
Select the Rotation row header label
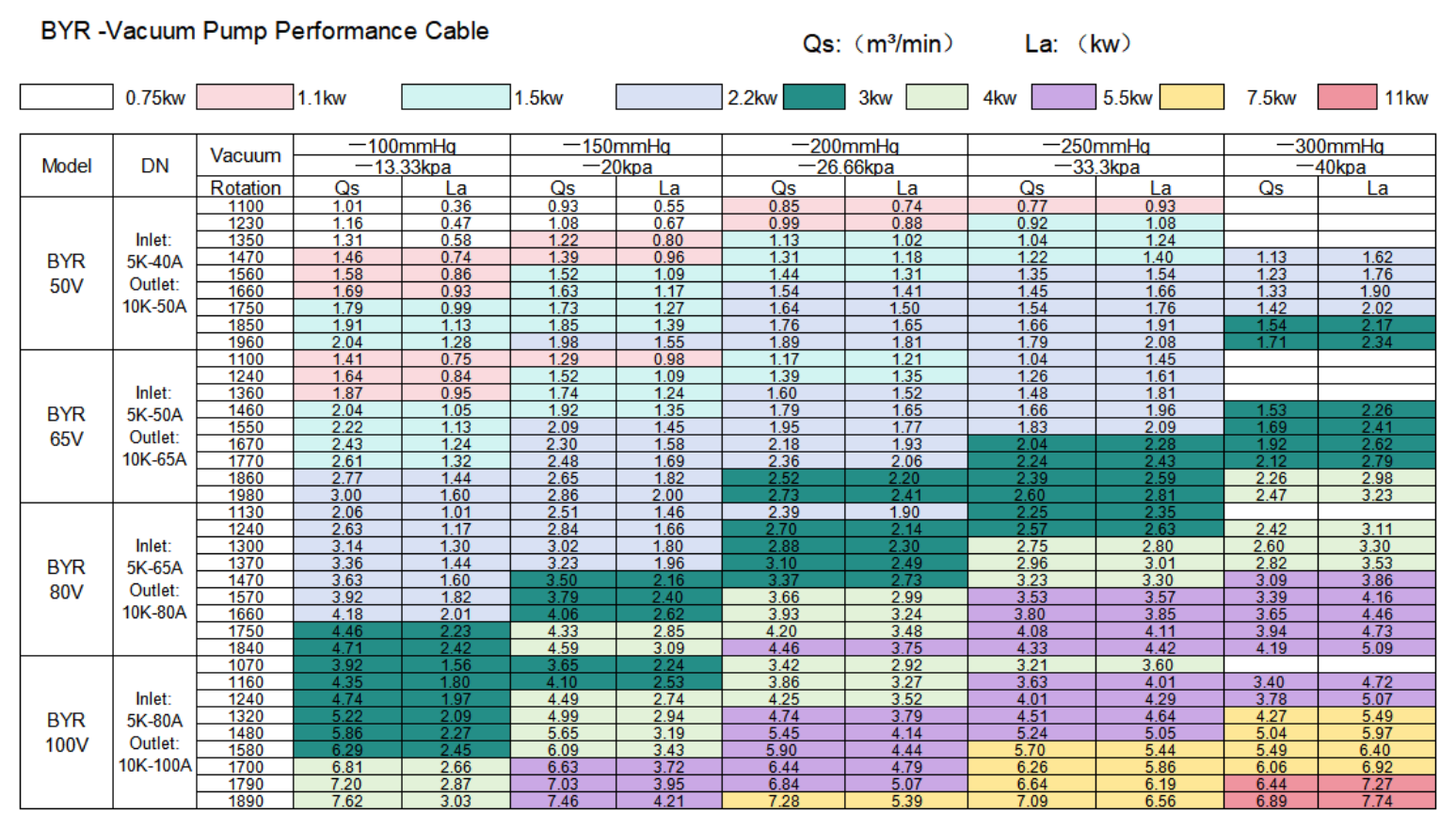pyautogui.click(x=245, y=187)
